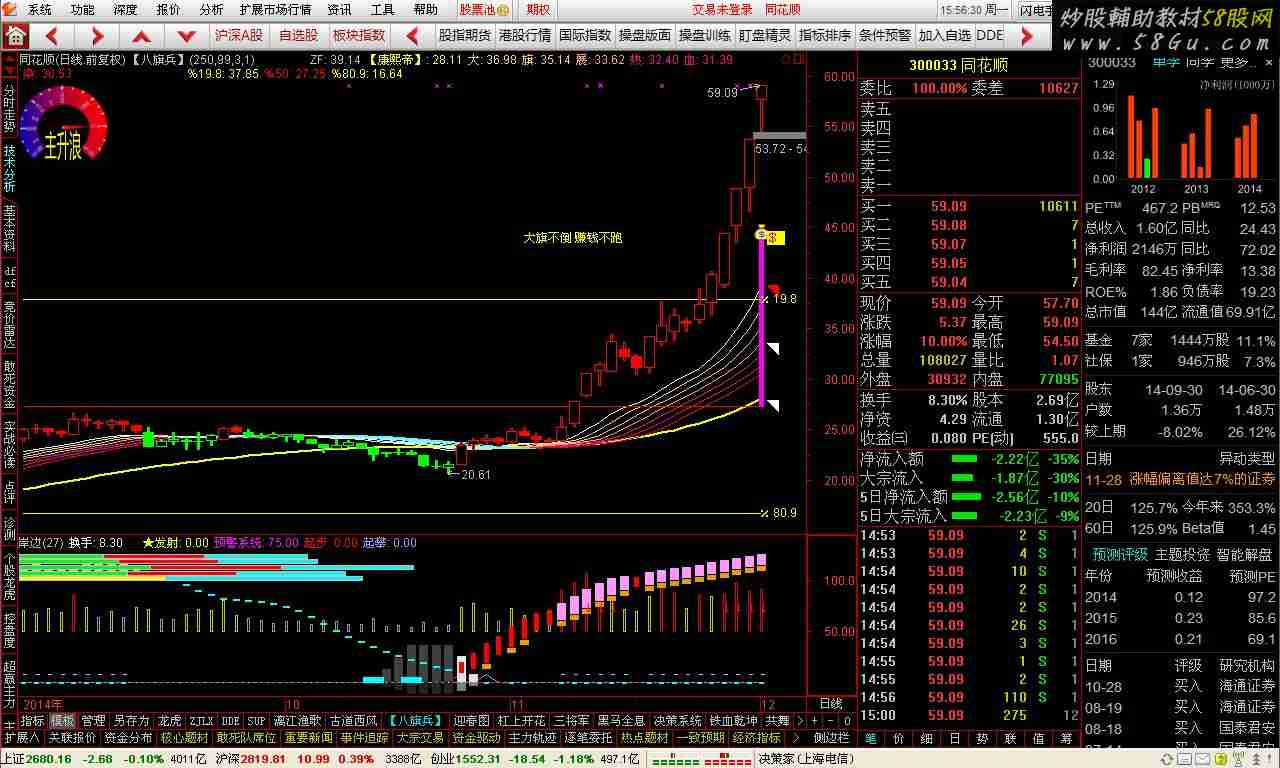Open the 主力轨迹 bottom tab
This screenshot has width=1280, height=768.
[532, 737]
